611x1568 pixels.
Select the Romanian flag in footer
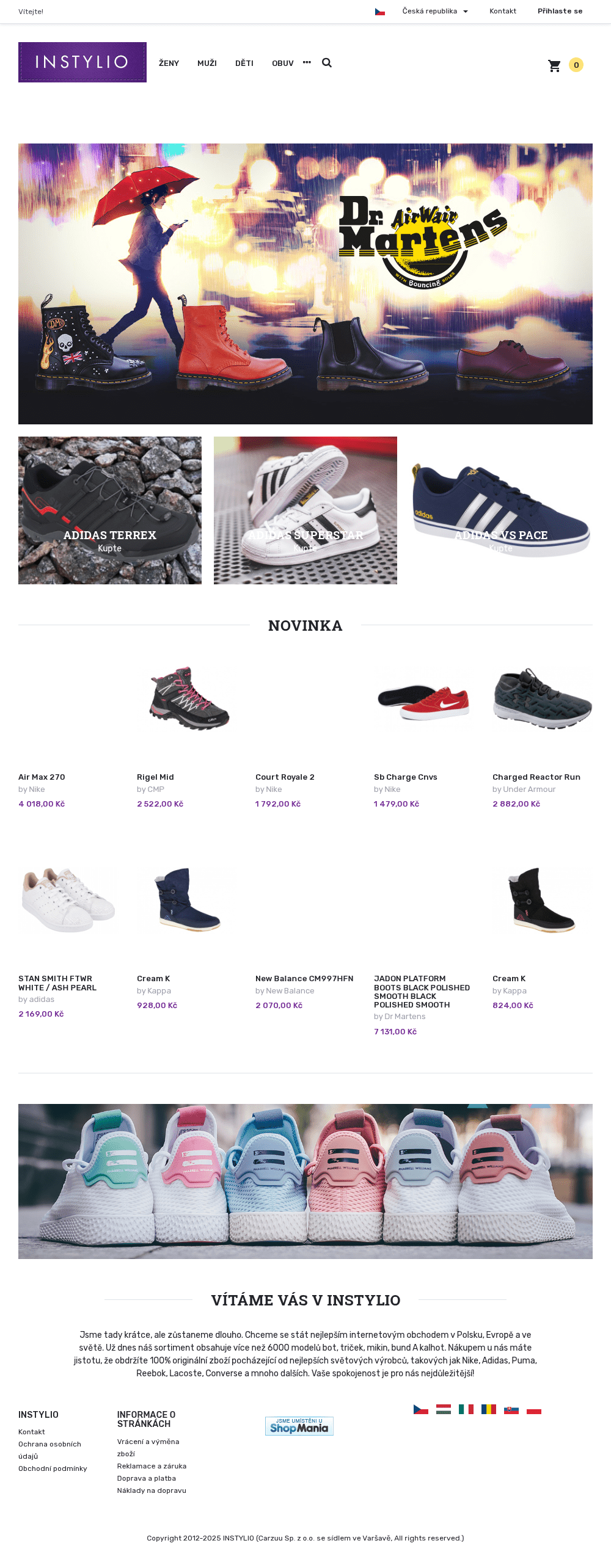pos(489,1409)
